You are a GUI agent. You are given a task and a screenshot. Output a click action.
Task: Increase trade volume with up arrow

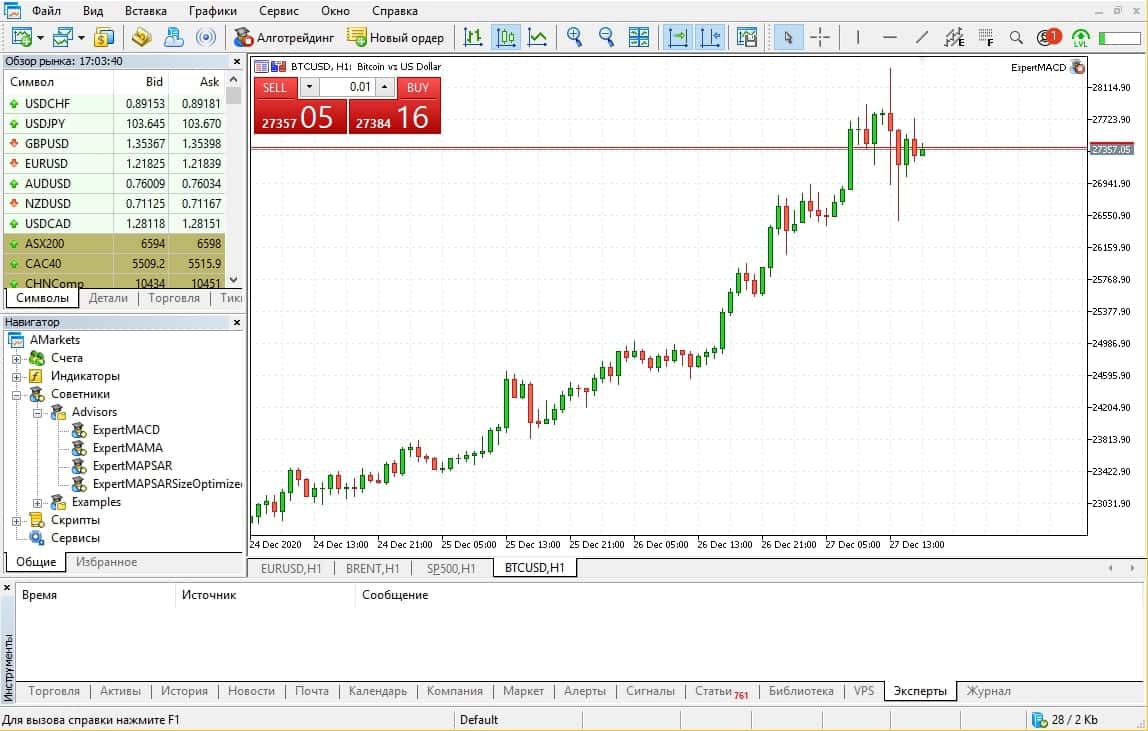[x=385, y=87]
